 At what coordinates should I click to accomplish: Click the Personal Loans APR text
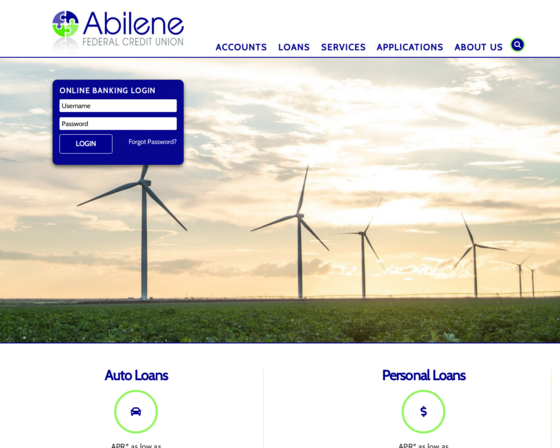[x=424, y=445]
